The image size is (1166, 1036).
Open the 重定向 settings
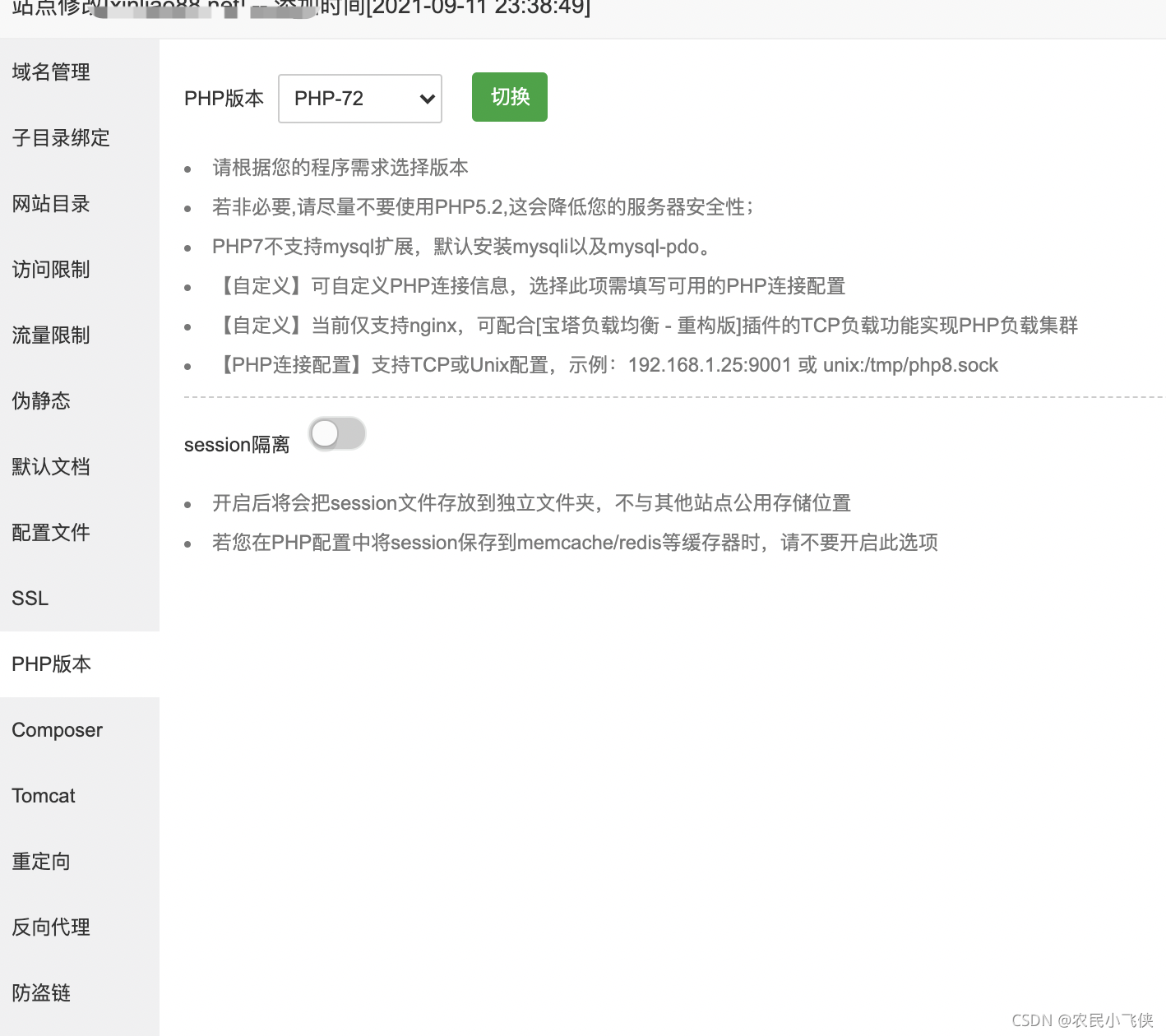pos(40,862)
